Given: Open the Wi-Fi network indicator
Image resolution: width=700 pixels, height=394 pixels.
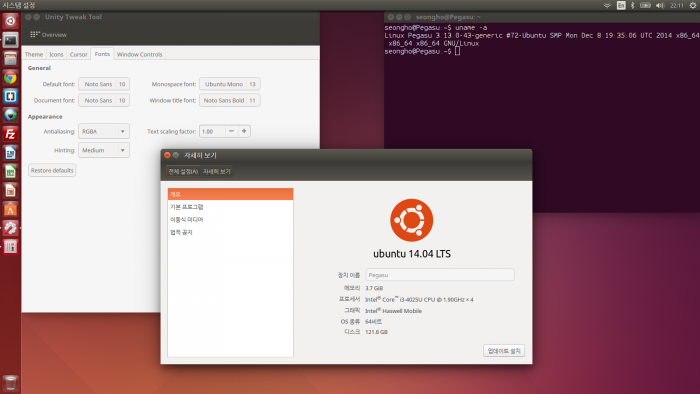Looking at the screenshot, I should click(x=607, y=5).
